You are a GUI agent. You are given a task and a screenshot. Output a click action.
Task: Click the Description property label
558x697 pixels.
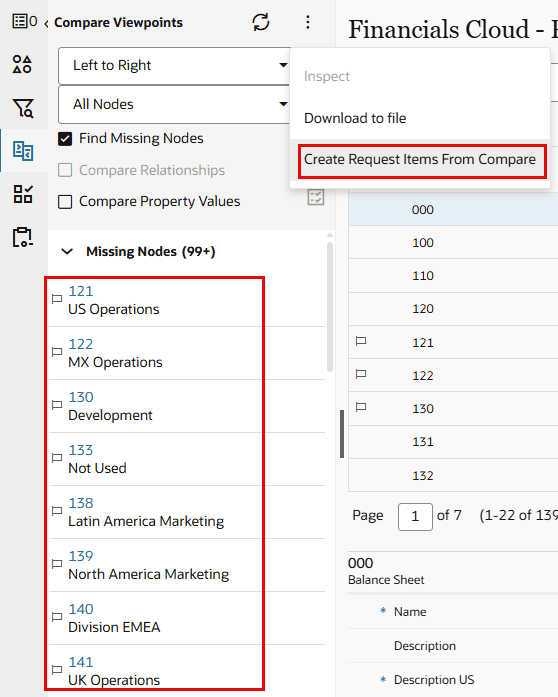(425, 645)
